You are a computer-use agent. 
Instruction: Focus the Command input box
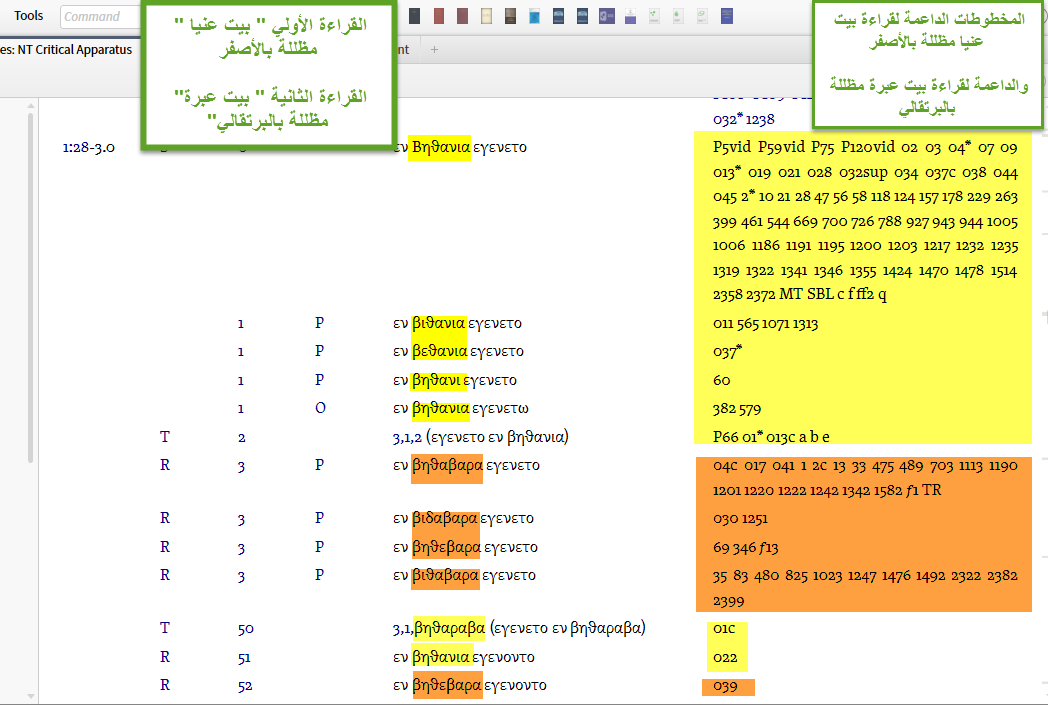[100, 17]
